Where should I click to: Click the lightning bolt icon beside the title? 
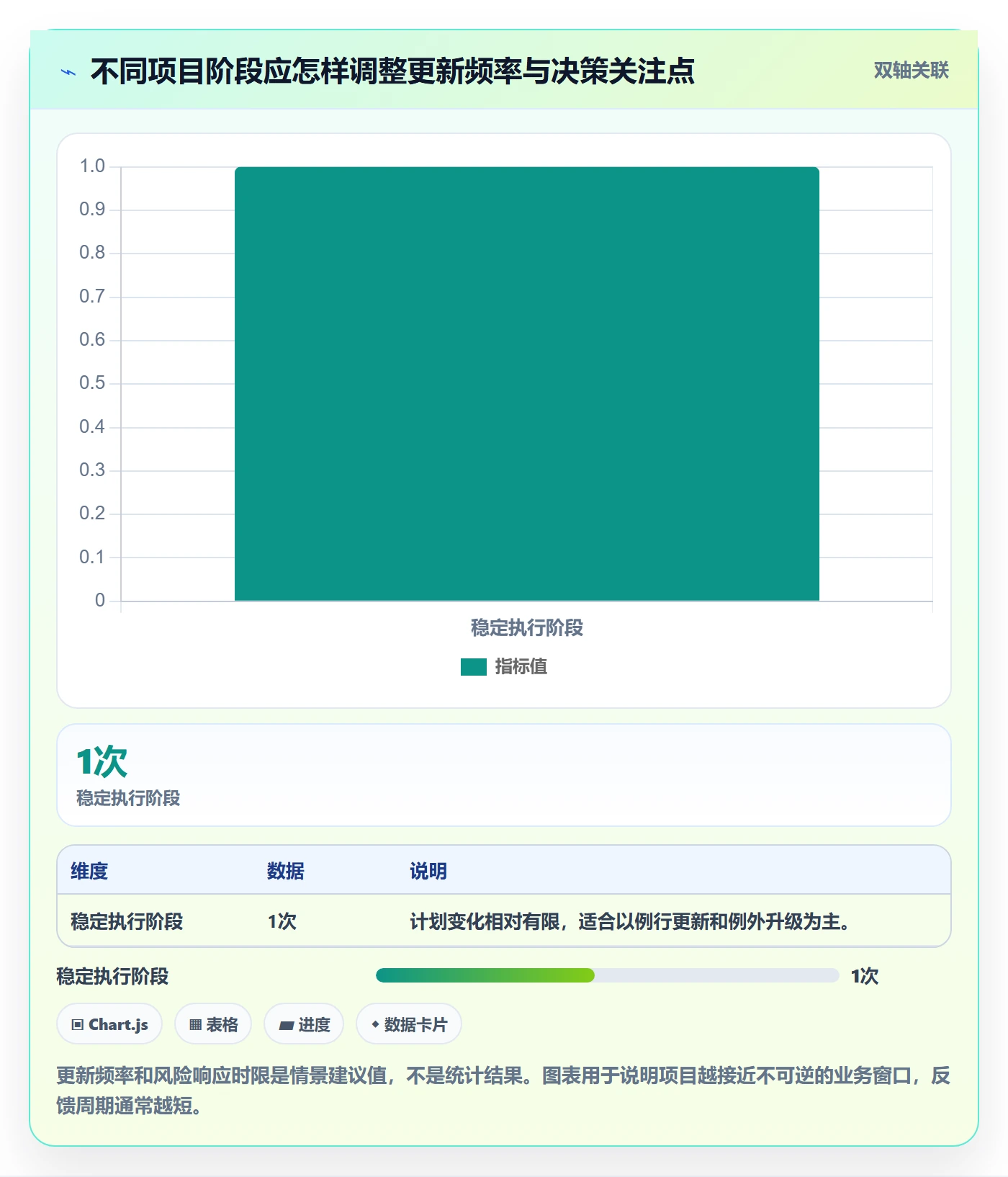[x=68, y=72]
